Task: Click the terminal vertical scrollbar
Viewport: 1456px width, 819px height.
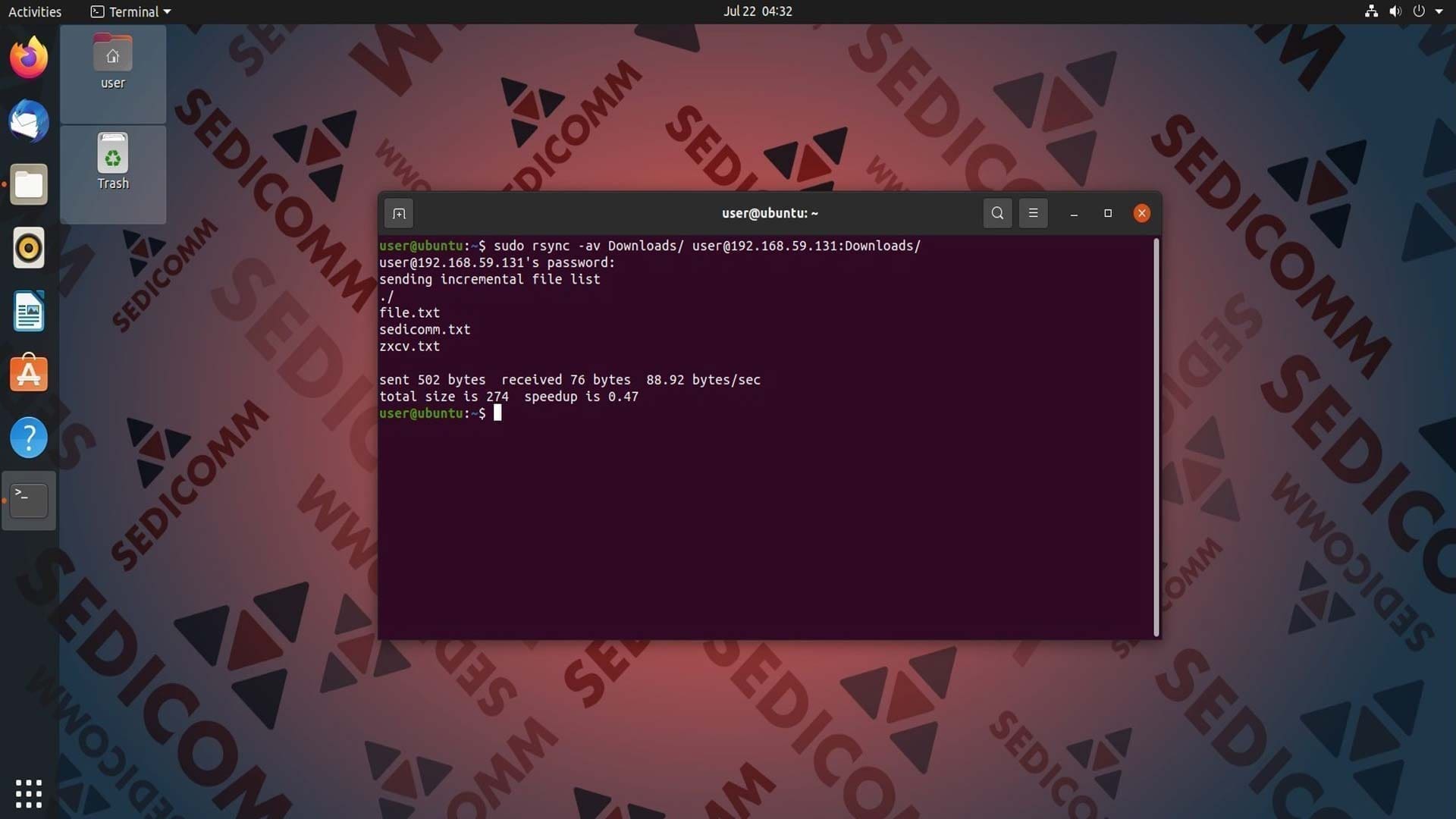Action: coord(1156,437)
